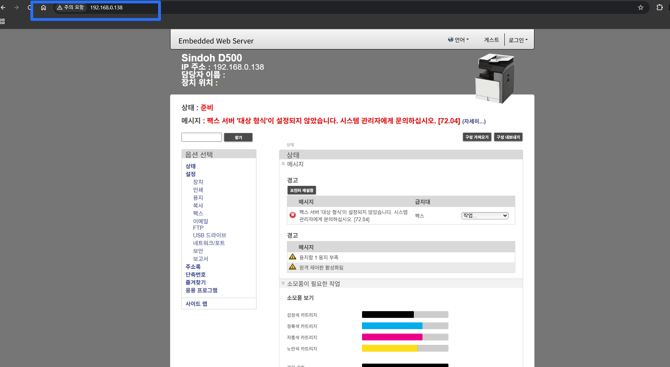This screenshot has height=367, width=670.
Task: Click the 주의 요함 security warning chip
Action: [x=71, y=8]
